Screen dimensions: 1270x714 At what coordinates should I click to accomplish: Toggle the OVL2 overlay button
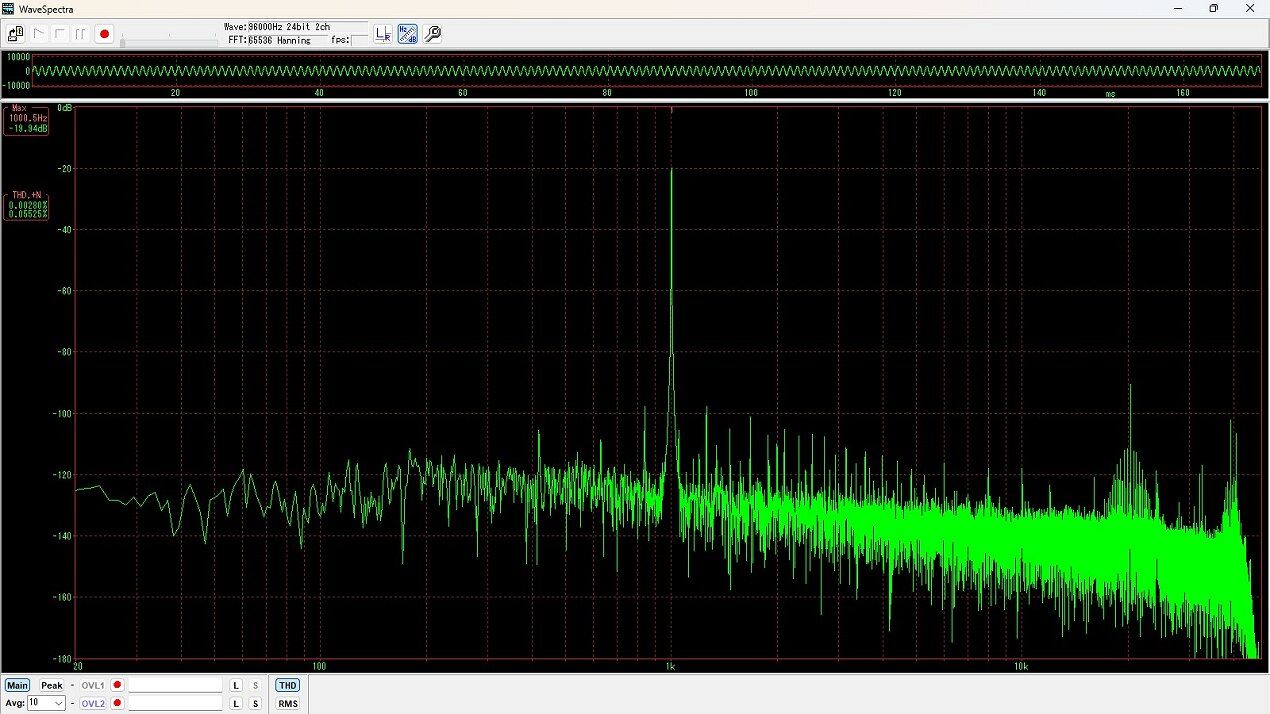[93, 704]
